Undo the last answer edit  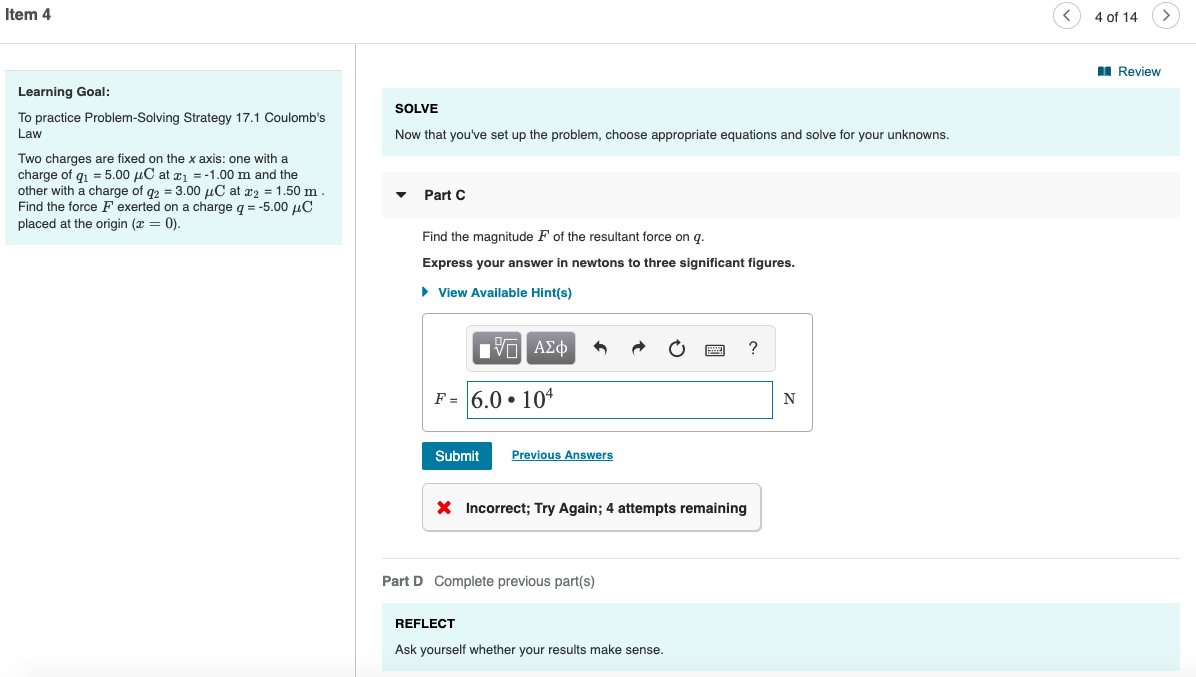pos(600,348)
